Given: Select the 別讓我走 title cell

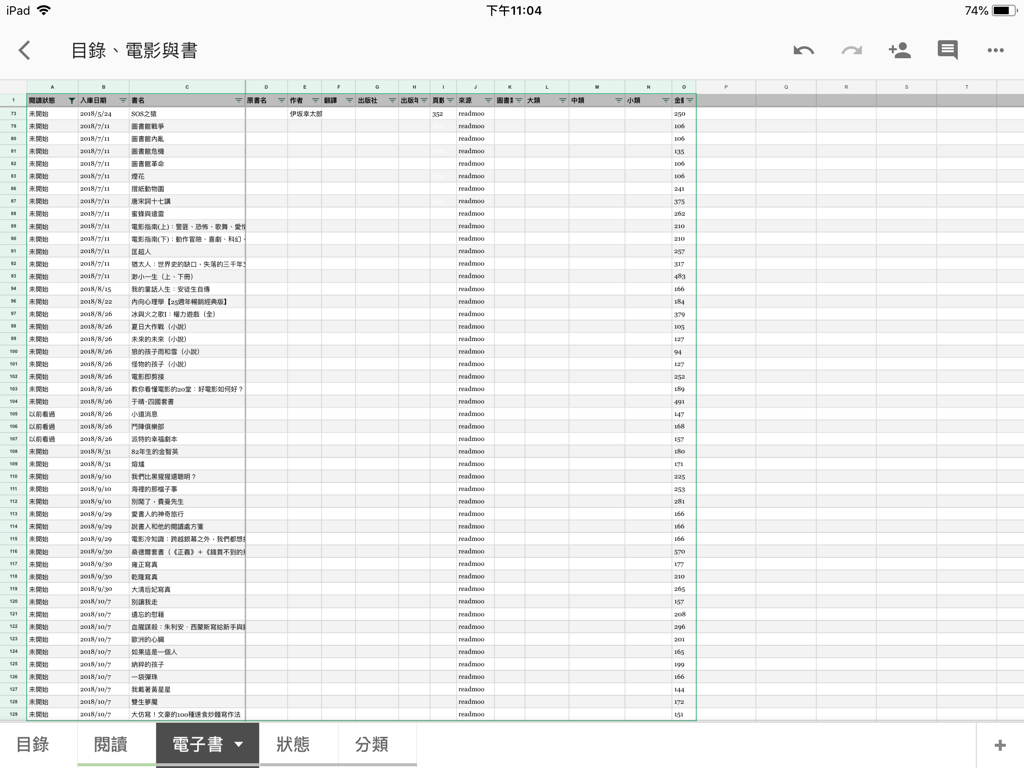Looking at the screenshot, I should click(187, 601).
